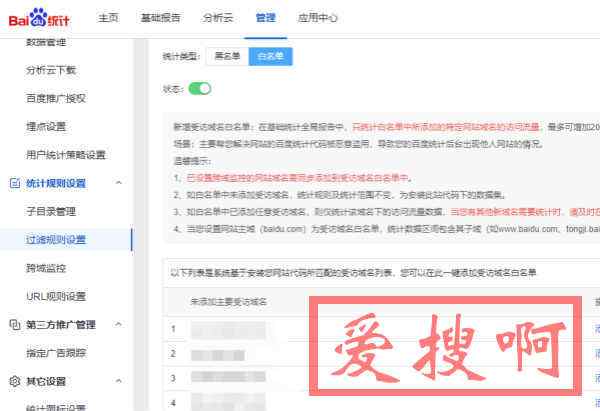The image size is (600, 411).
Task: Open 百度推广授权 in the sidebar
Action: [56, 98]
